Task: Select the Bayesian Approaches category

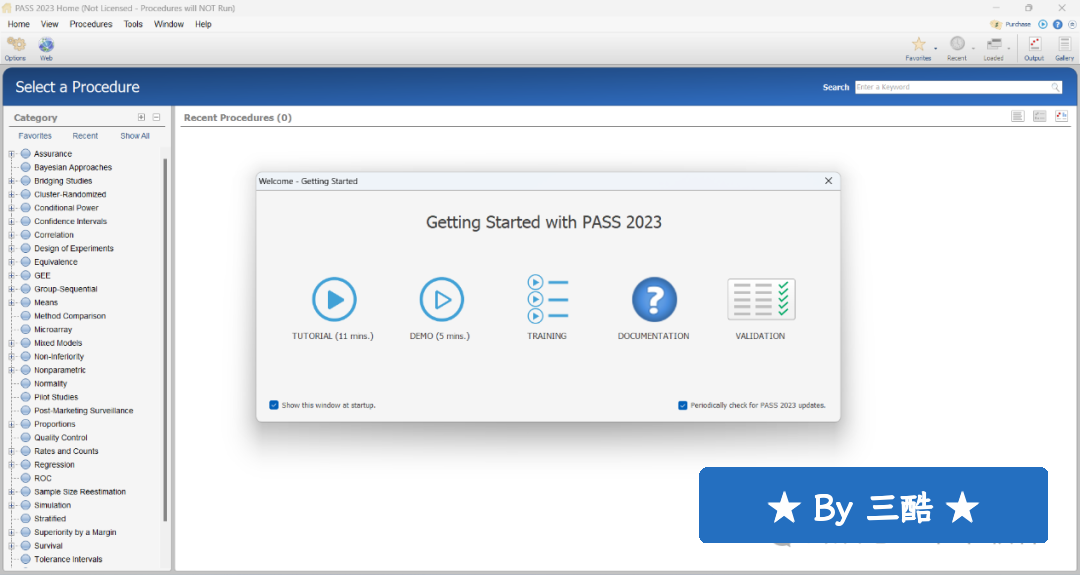Action: (x=73, y=167)
